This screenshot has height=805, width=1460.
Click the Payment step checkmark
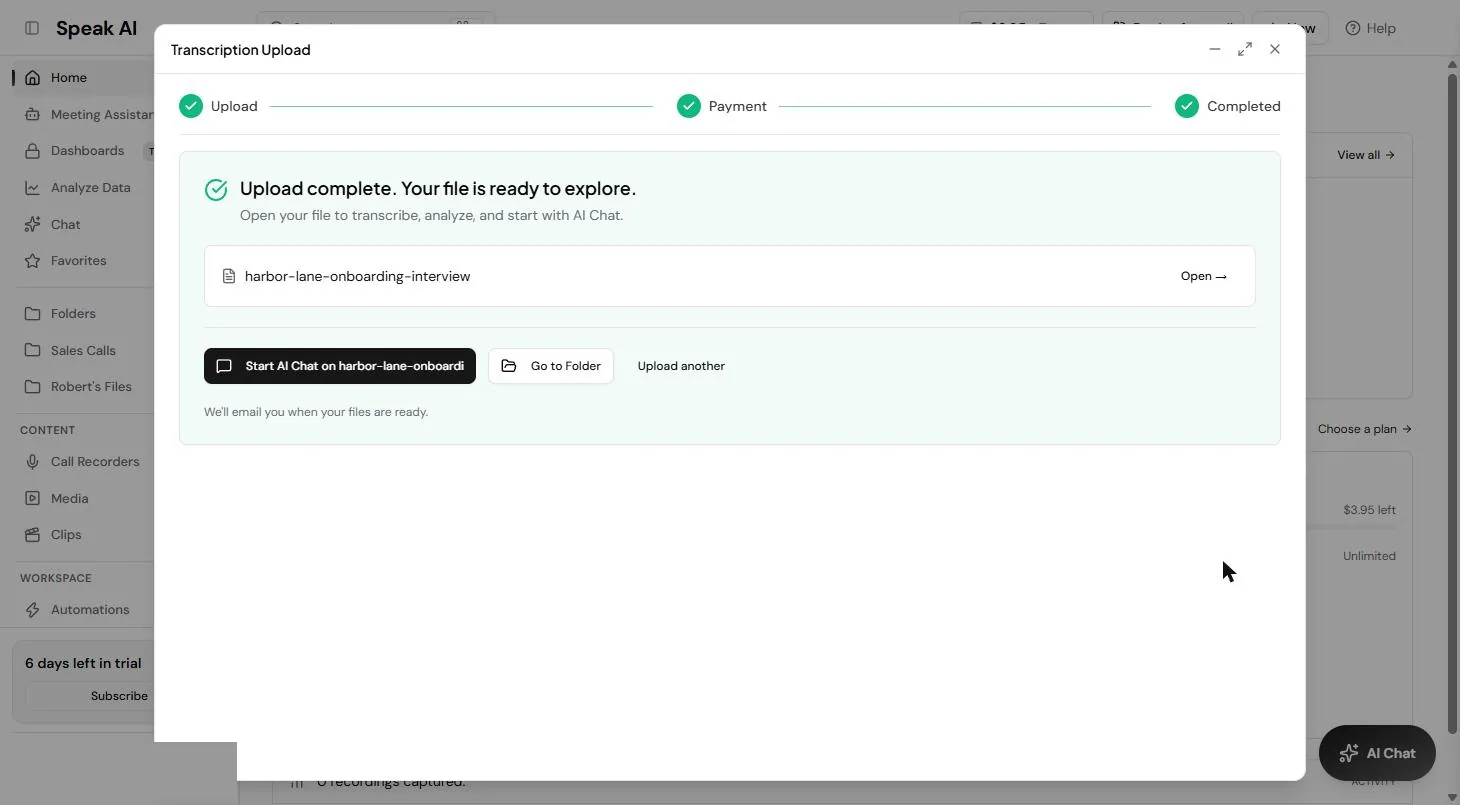[x=689, y=106]
